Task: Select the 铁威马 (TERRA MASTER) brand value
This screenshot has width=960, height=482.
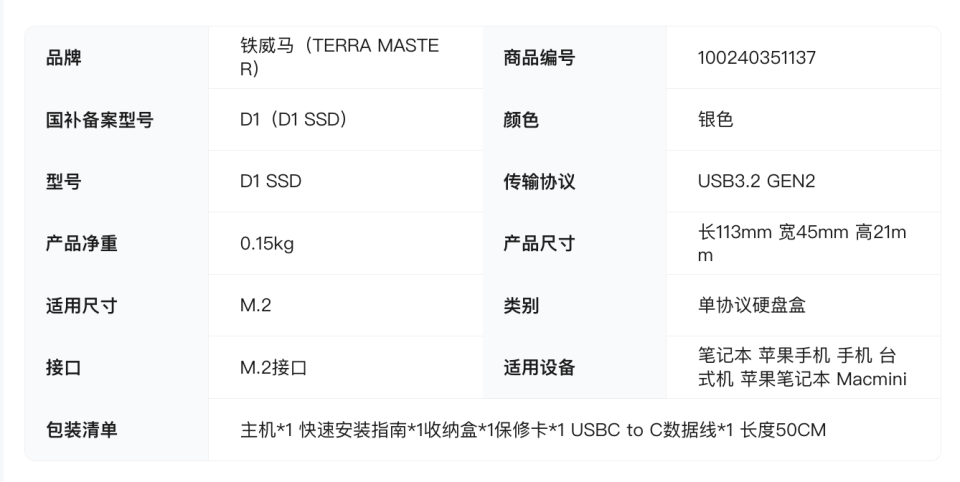Action: [339, 58]
